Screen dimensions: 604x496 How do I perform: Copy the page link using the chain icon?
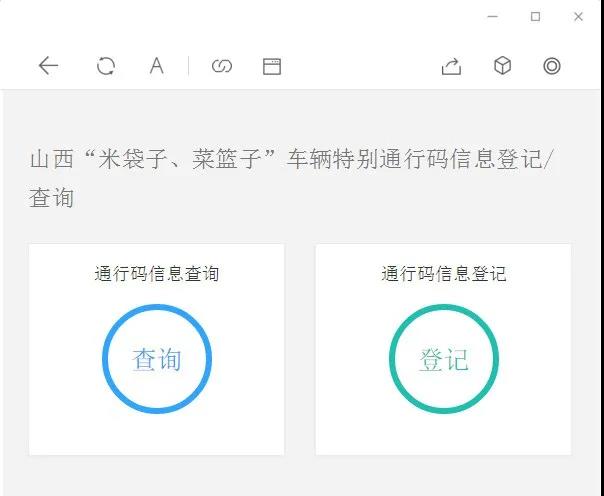tap(222, 66)
